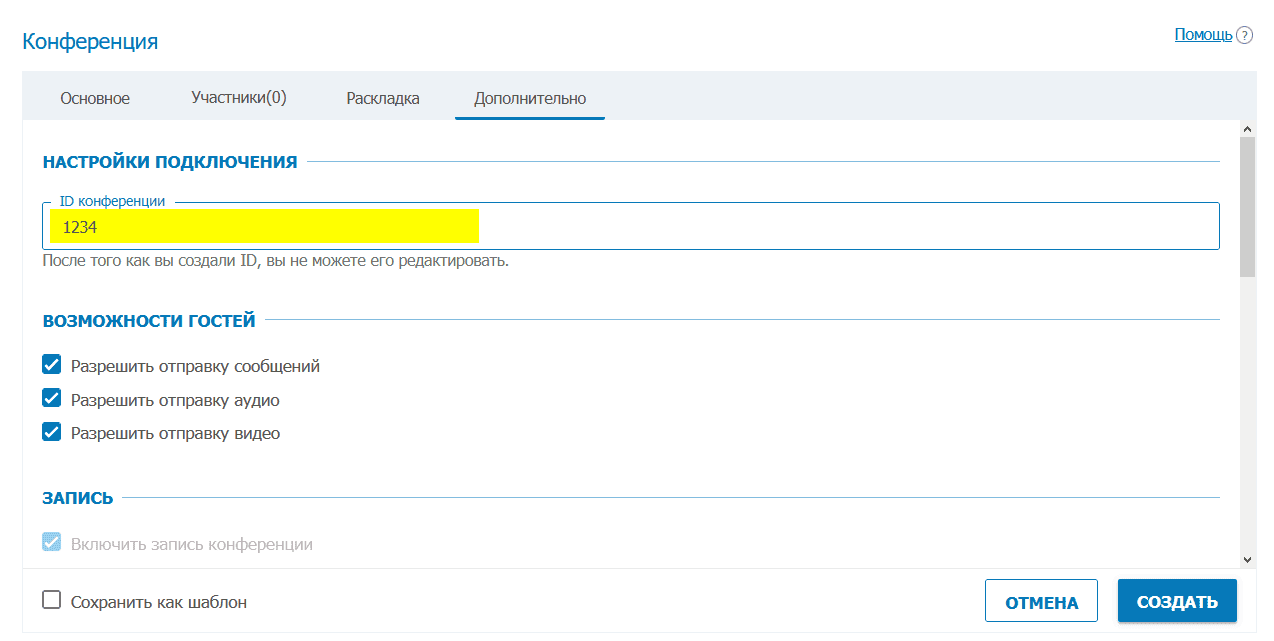1274x641 pixels.
Task: Open the help question mark icon
Action: click(1244, 35)
